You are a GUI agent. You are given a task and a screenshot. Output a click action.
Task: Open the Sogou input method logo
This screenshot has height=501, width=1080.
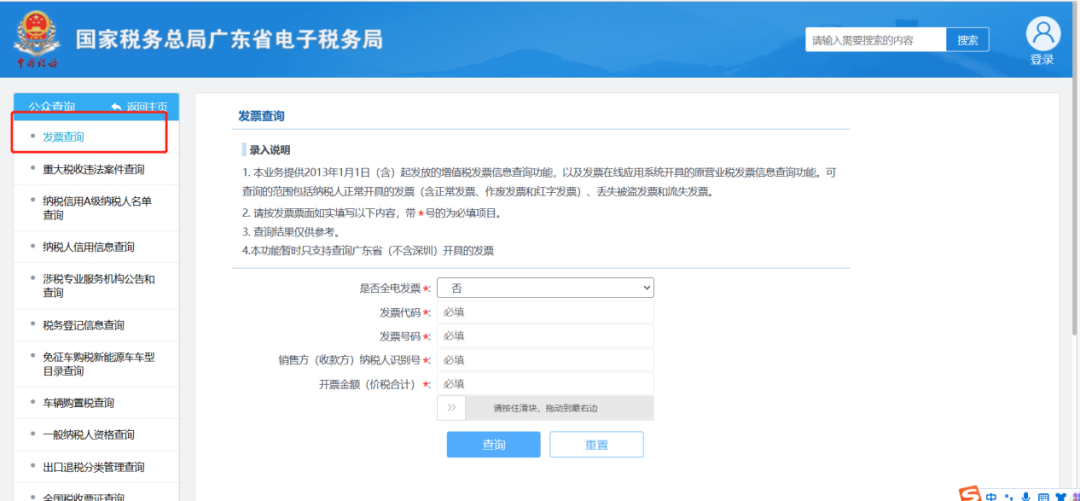pos(971,495)
